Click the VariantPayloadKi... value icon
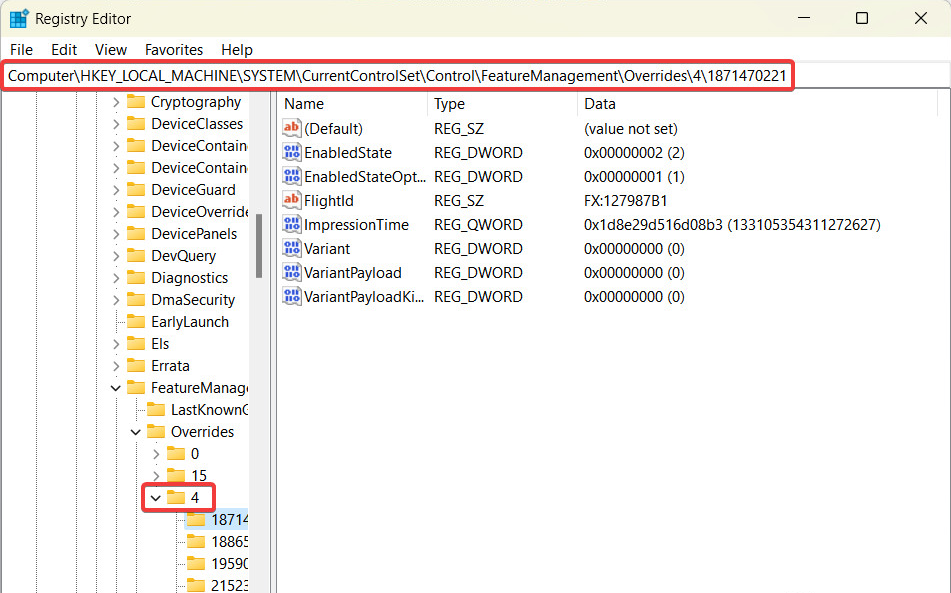The height and width of the screenshot is (593, 951). click(x=292, y=296)
